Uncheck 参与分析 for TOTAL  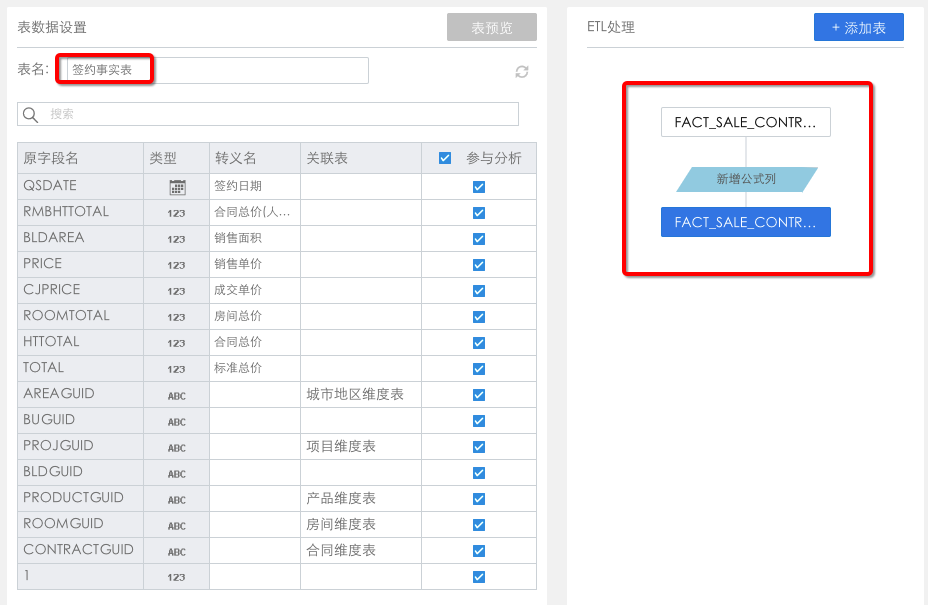479,369
